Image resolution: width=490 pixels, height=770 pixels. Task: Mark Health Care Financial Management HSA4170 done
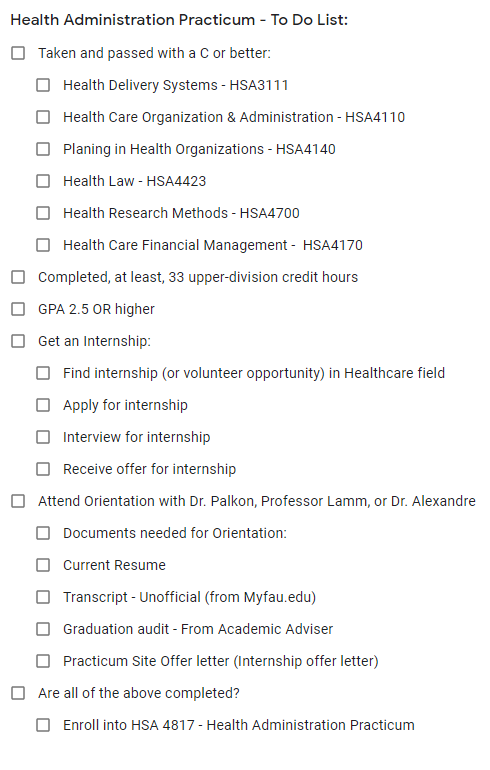click(43, 245)
